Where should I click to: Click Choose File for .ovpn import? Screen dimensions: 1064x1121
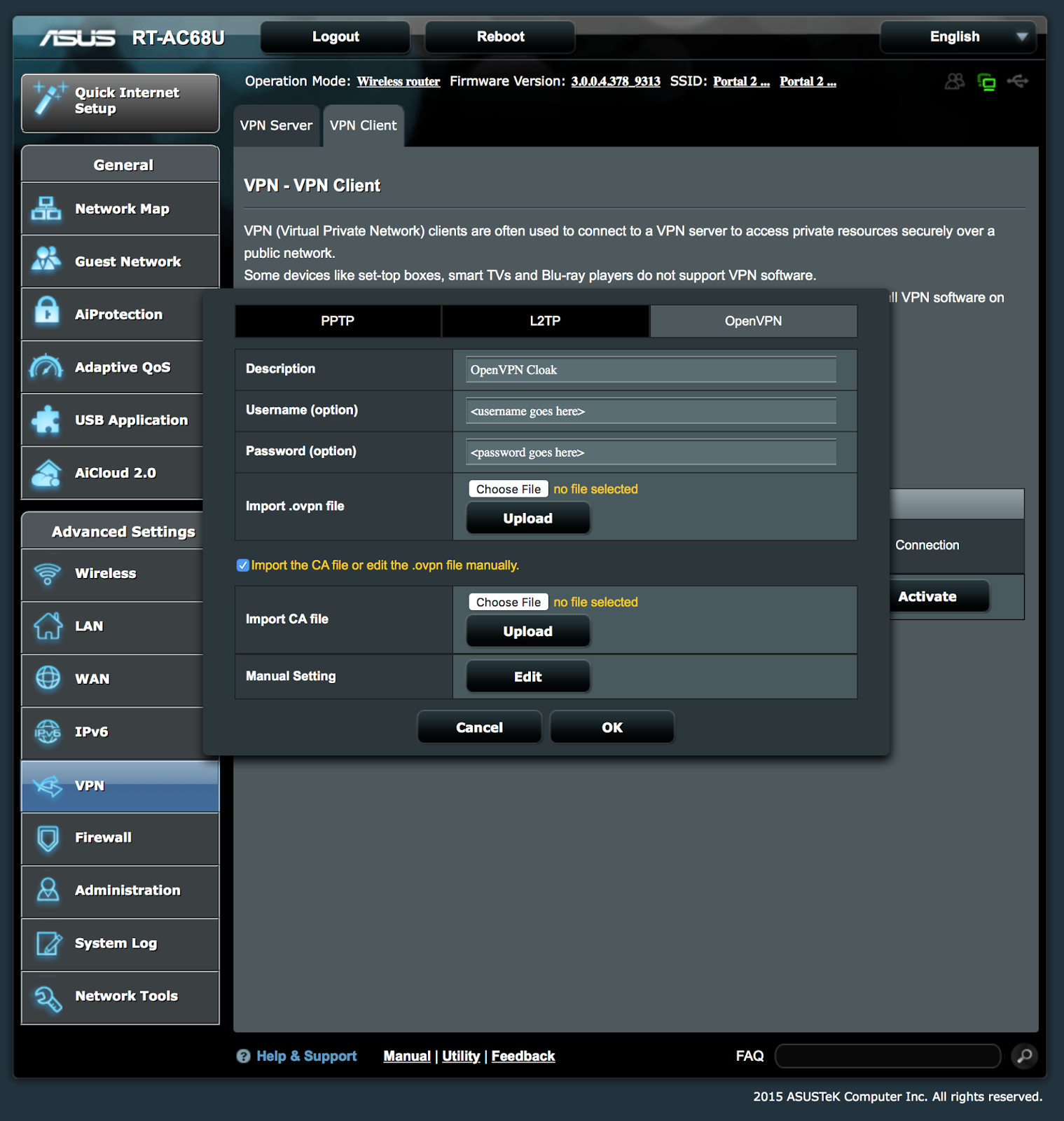[x=509, y=489]
